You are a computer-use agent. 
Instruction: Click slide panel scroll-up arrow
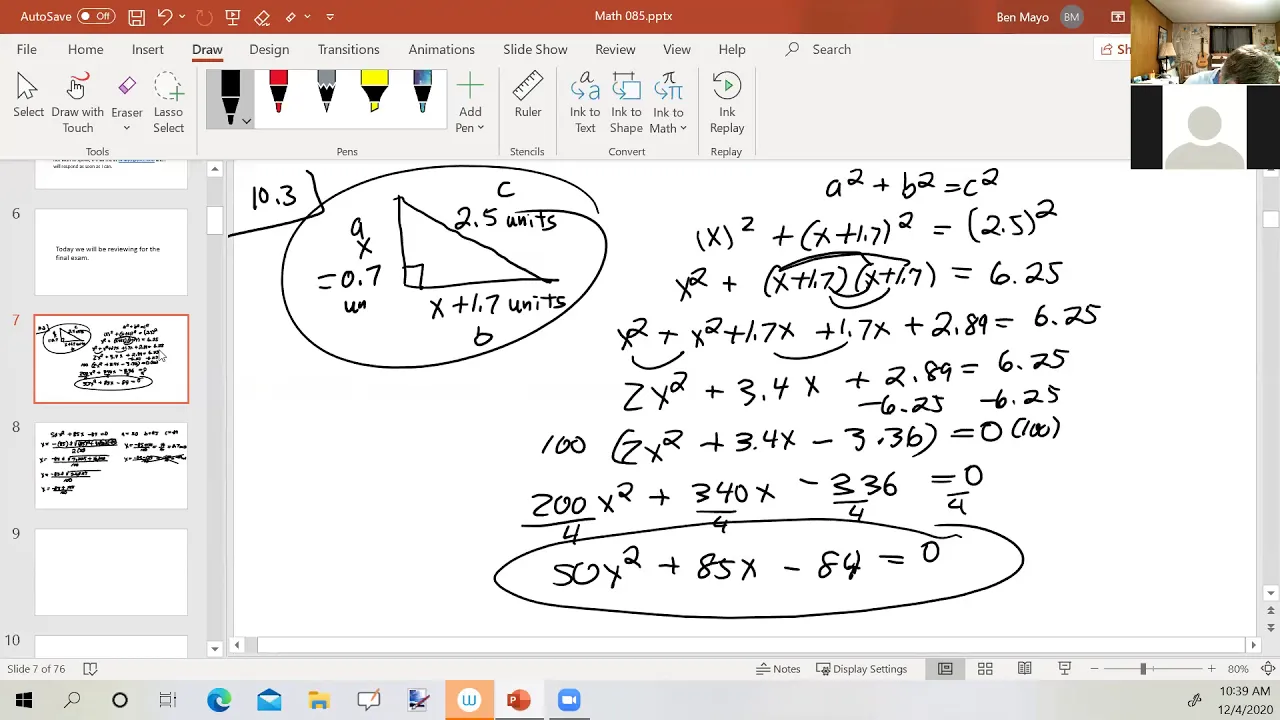214,170
